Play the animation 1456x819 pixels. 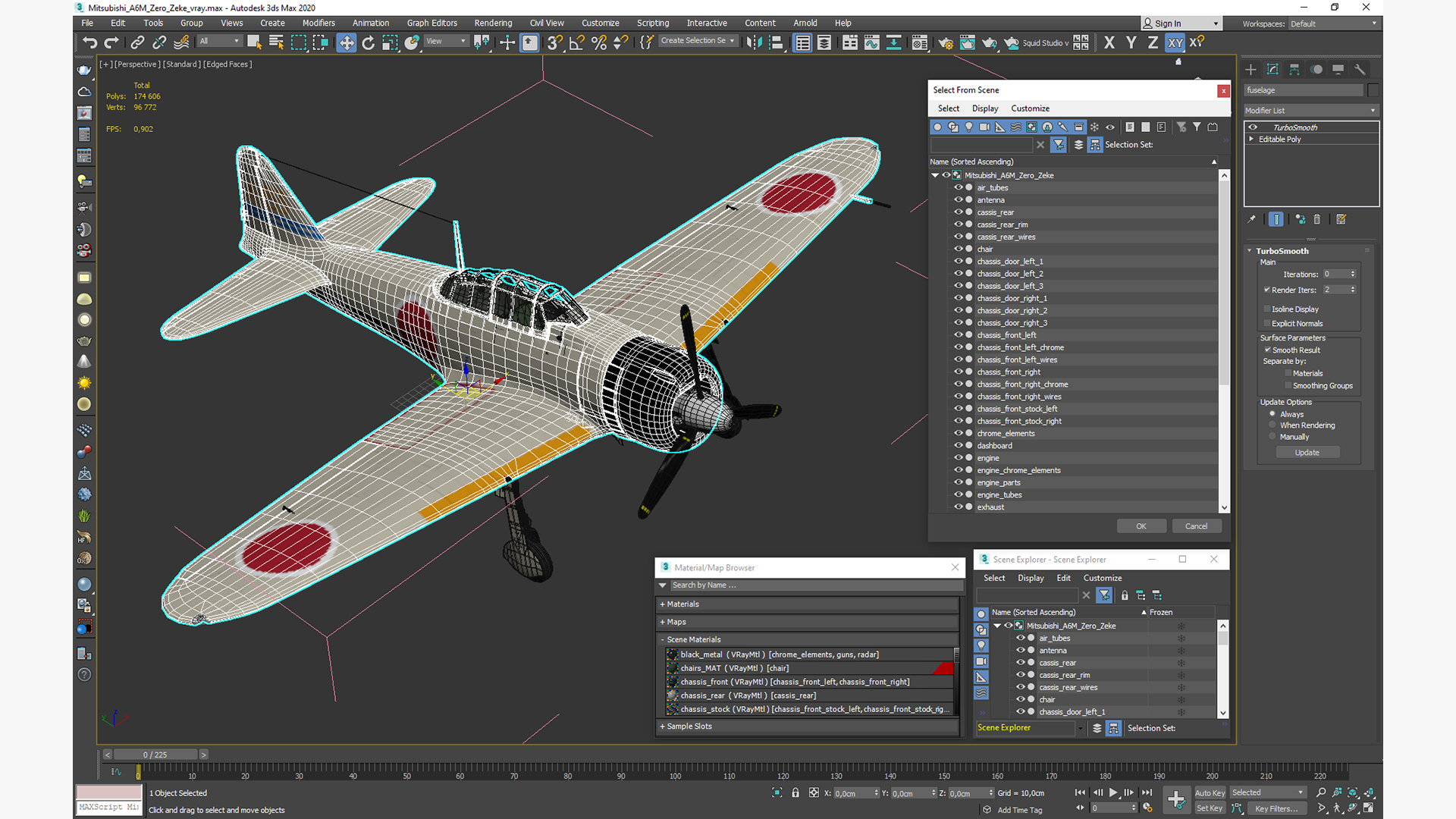click(x=1113, y=792)
